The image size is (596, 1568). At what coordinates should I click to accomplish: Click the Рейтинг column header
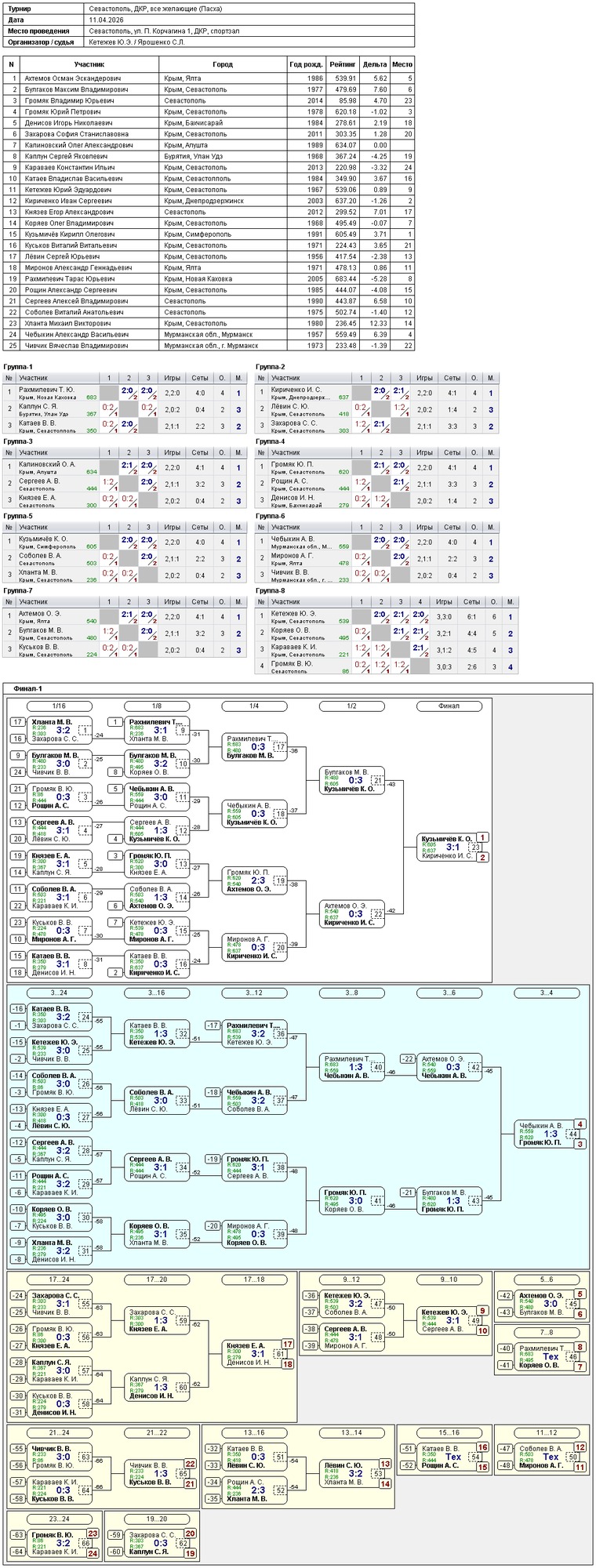342,64
